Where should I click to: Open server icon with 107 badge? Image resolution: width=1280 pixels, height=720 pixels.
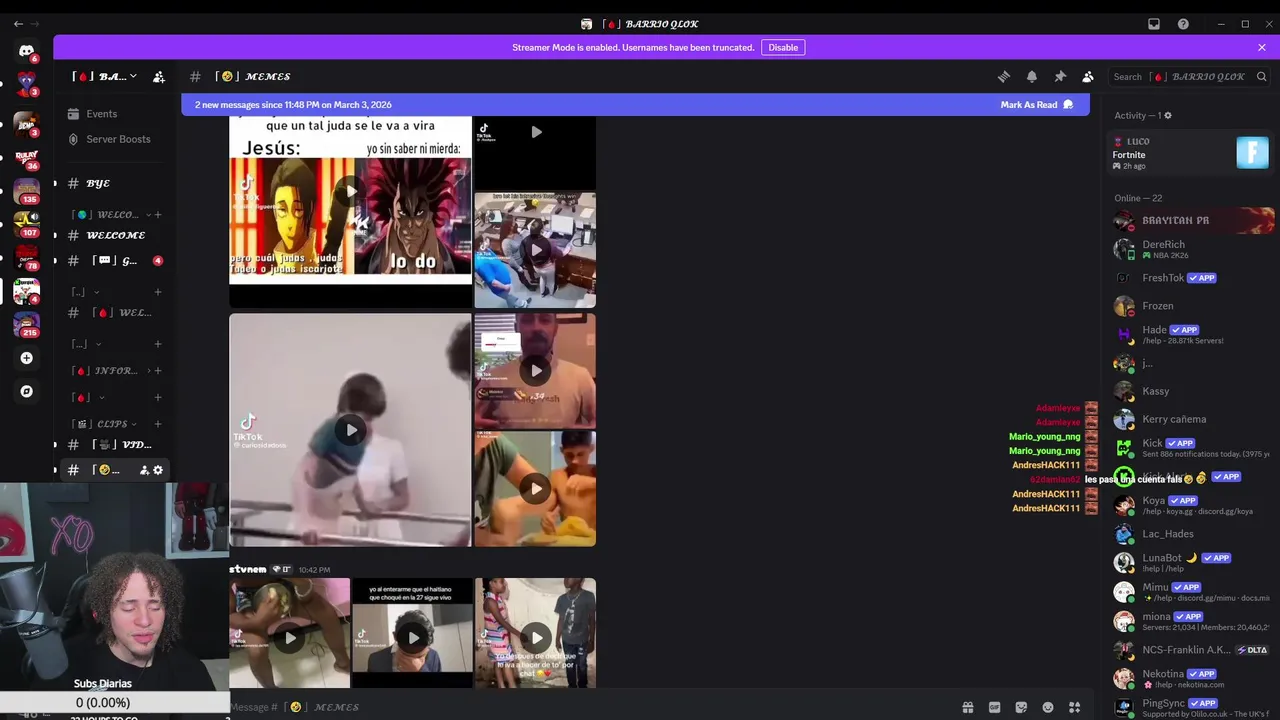pos(26,222)
